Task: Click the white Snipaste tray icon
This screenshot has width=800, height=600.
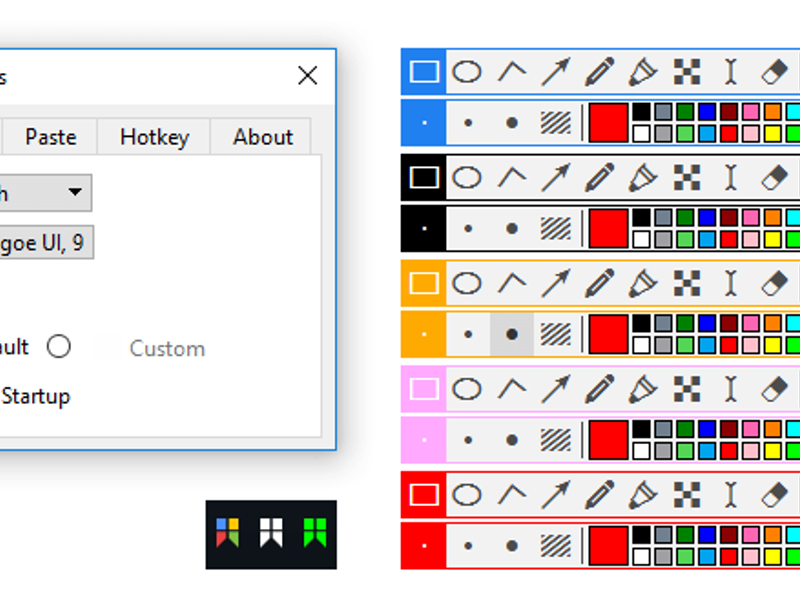Action: click(x=271, y=533)
